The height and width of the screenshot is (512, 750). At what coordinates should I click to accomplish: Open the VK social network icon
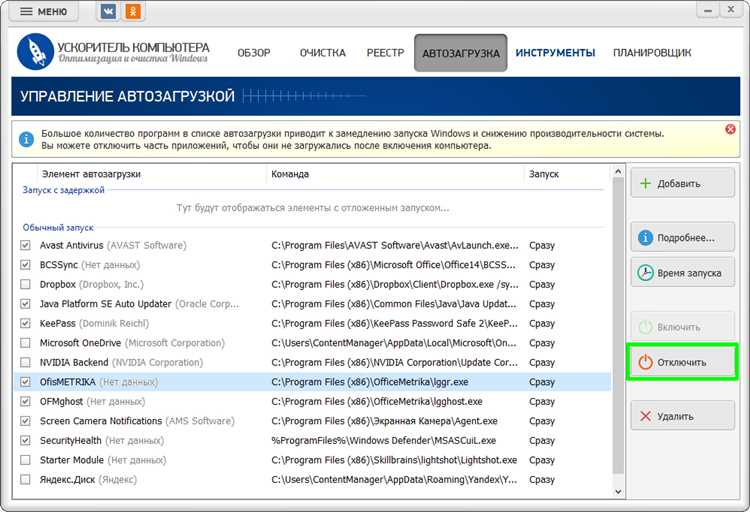point(108,11)
